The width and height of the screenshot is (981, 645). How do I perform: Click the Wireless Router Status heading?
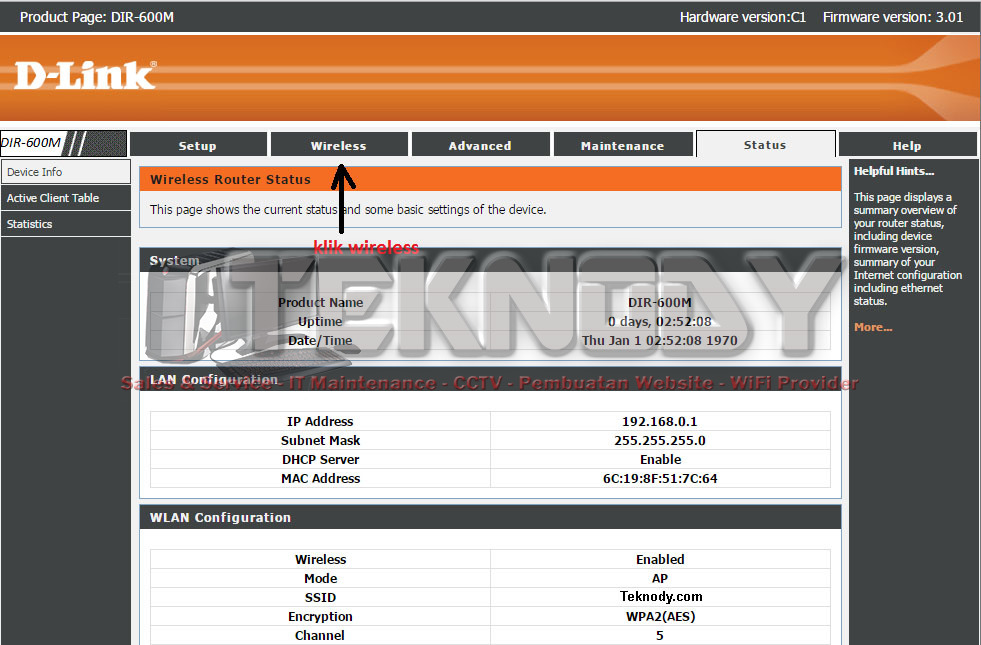(230, 180)
